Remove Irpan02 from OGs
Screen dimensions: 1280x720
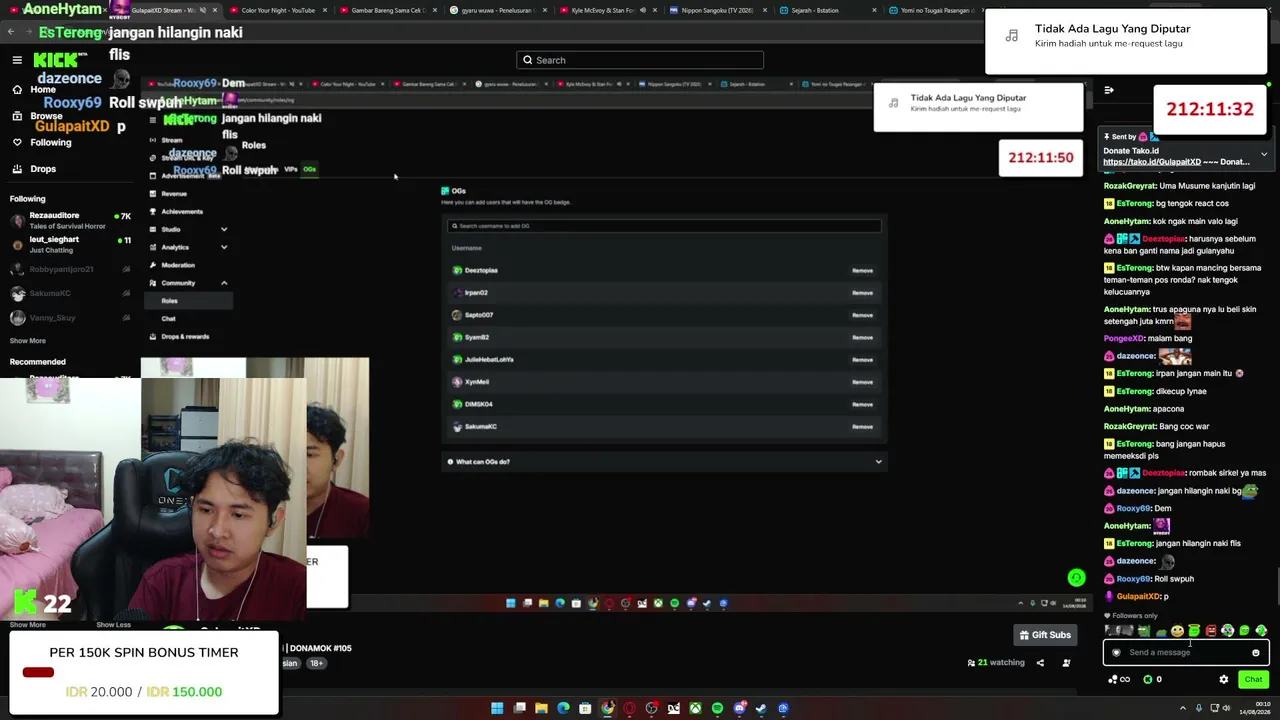click(862, 293)
